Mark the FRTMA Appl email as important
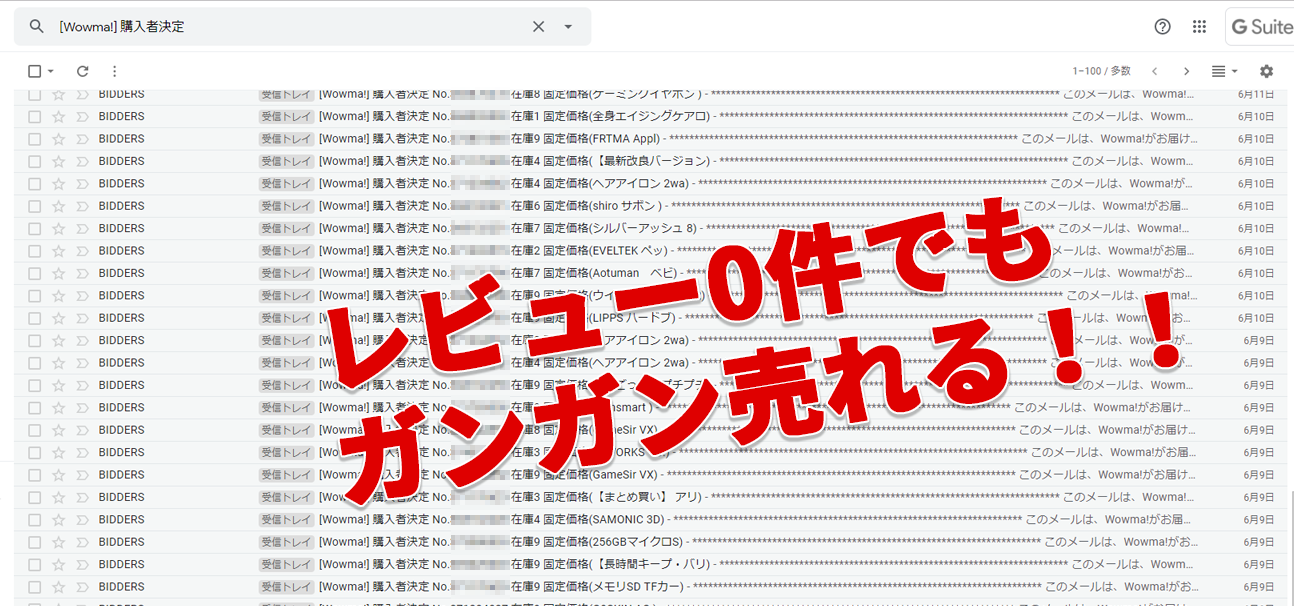The image size is (1294, 606). coord(82,139)
